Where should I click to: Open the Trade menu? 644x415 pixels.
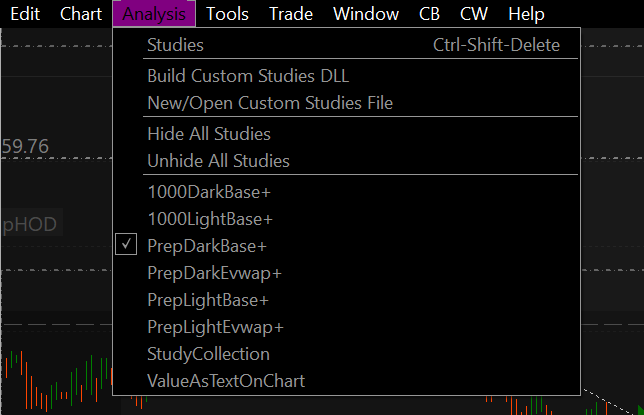[291, 14]
